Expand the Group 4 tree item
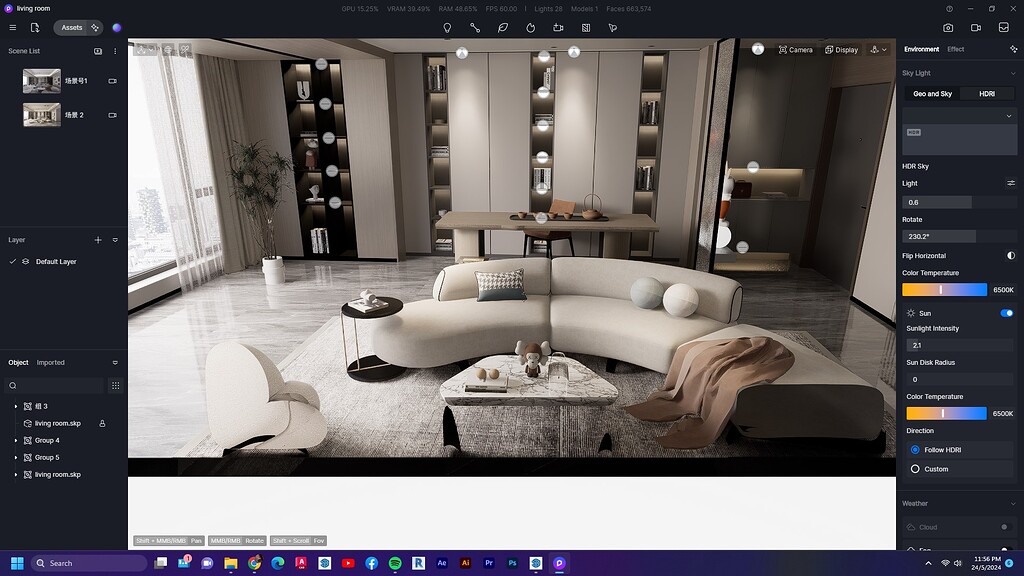Image resolution: width=1024 pixels, height=576 pixels. pyautogui.click(x=16, y=440)
